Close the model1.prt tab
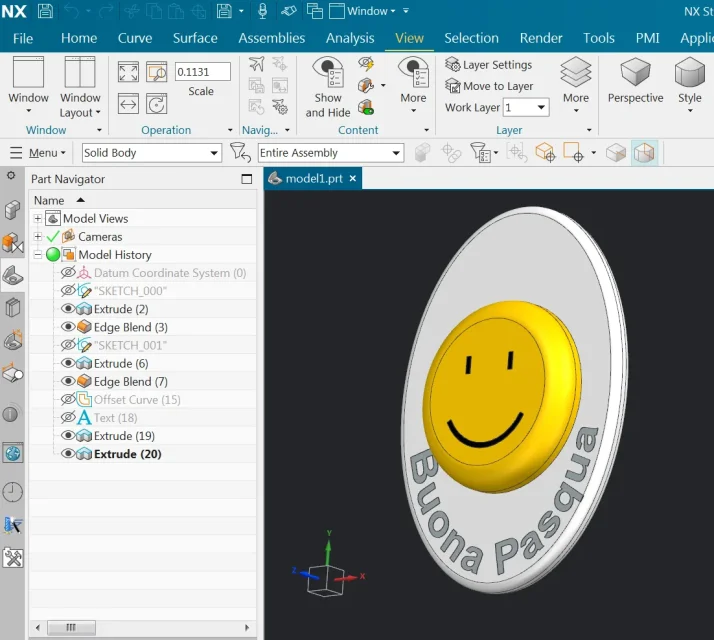Image resolution: width=714 pixels, height=640 pixels. coord(352,179)
